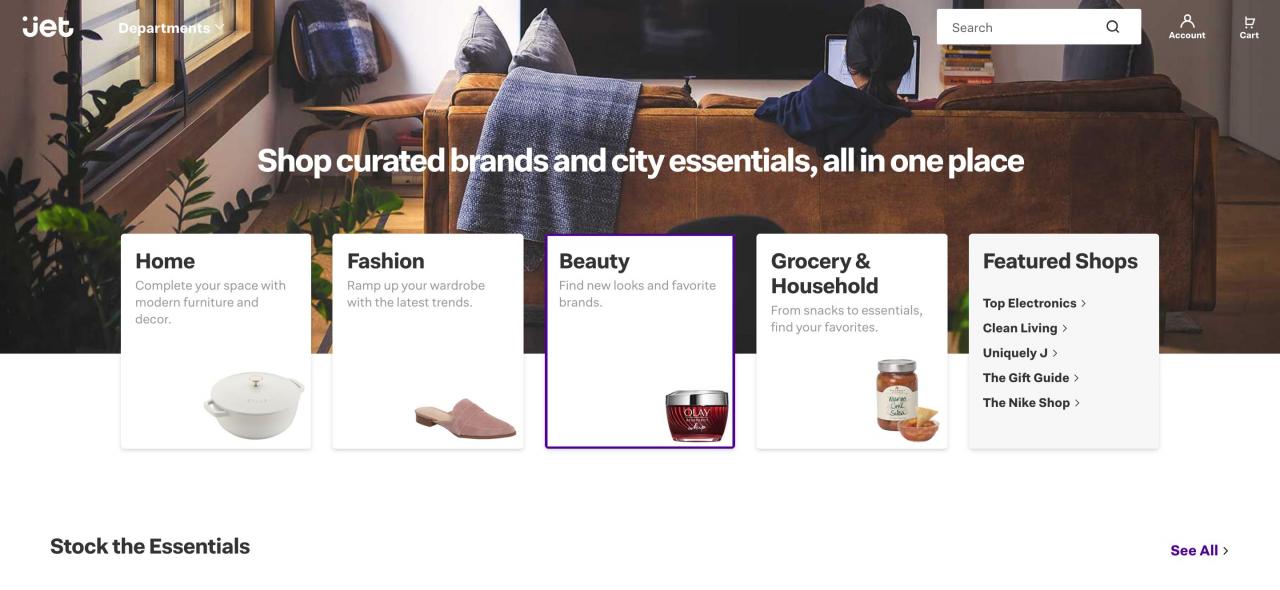Expand the Departments dropdown
This screenshot has width=1280, height=590.
coord(171,28)
